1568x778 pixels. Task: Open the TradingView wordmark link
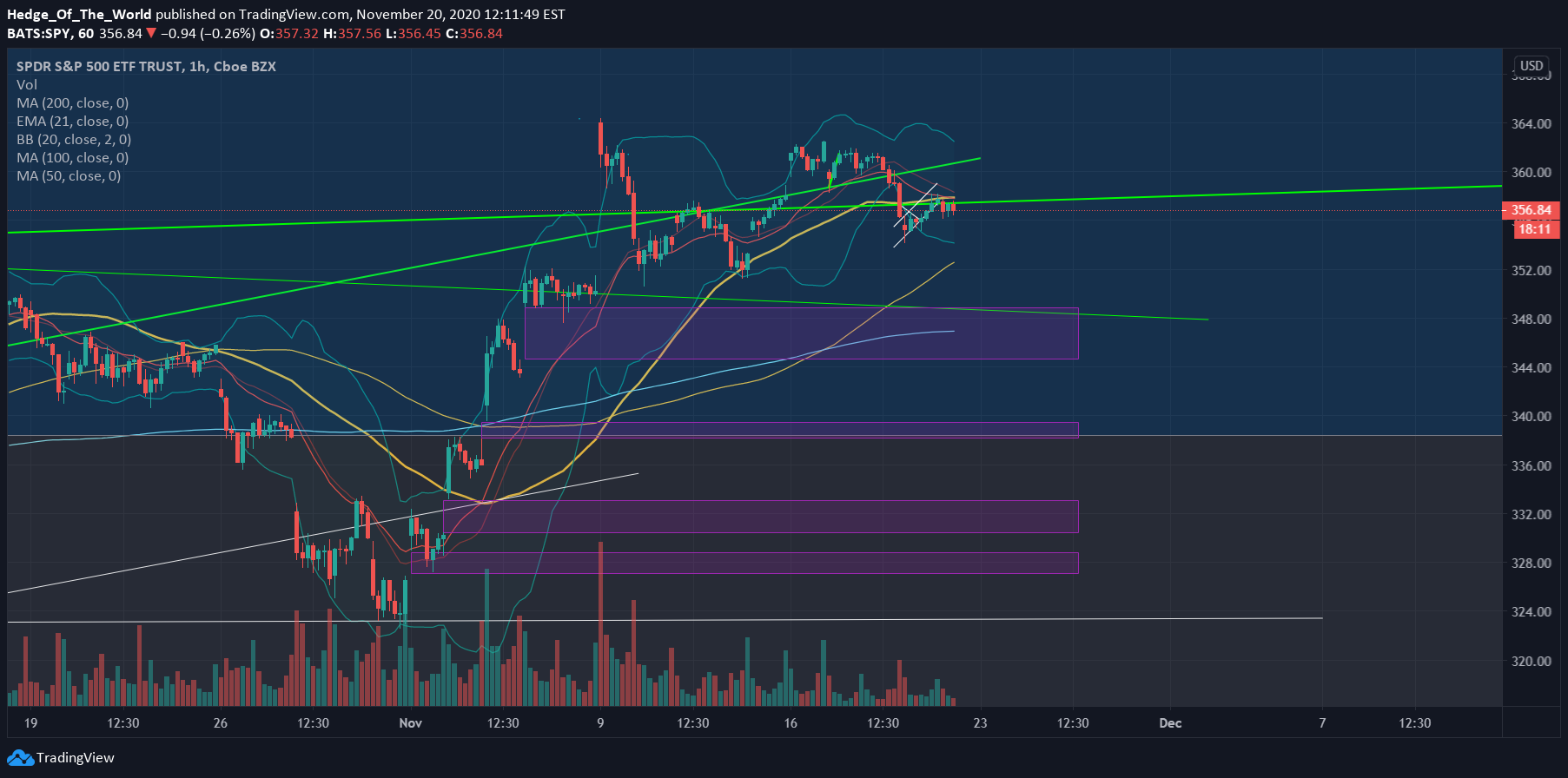click(x=76, y=757)
